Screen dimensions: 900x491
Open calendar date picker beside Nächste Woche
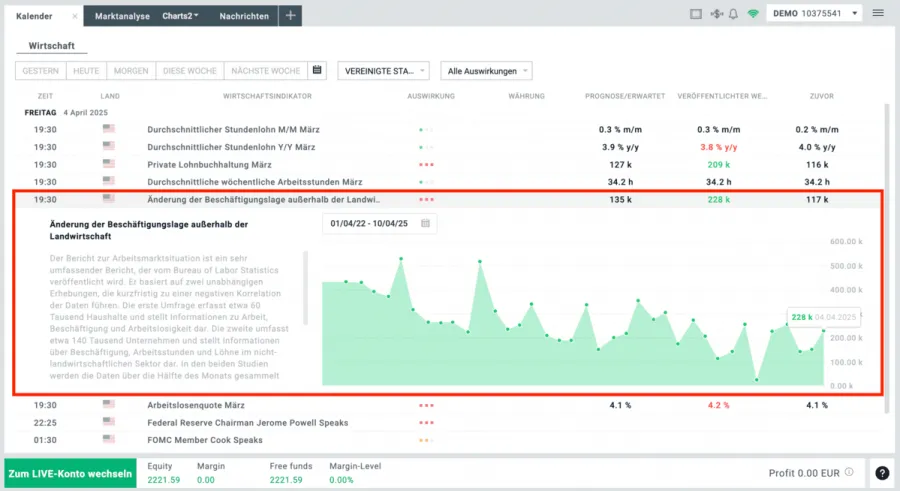point(317,70)
